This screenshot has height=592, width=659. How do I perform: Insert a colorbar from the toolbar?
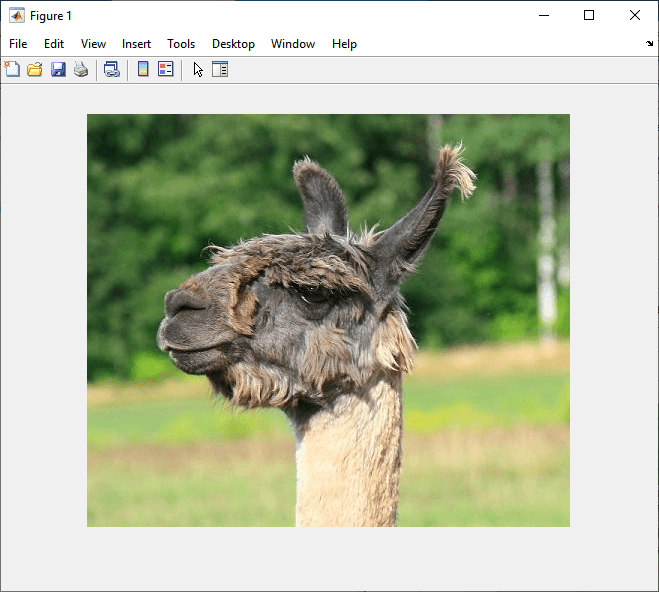tap(143, 69)
